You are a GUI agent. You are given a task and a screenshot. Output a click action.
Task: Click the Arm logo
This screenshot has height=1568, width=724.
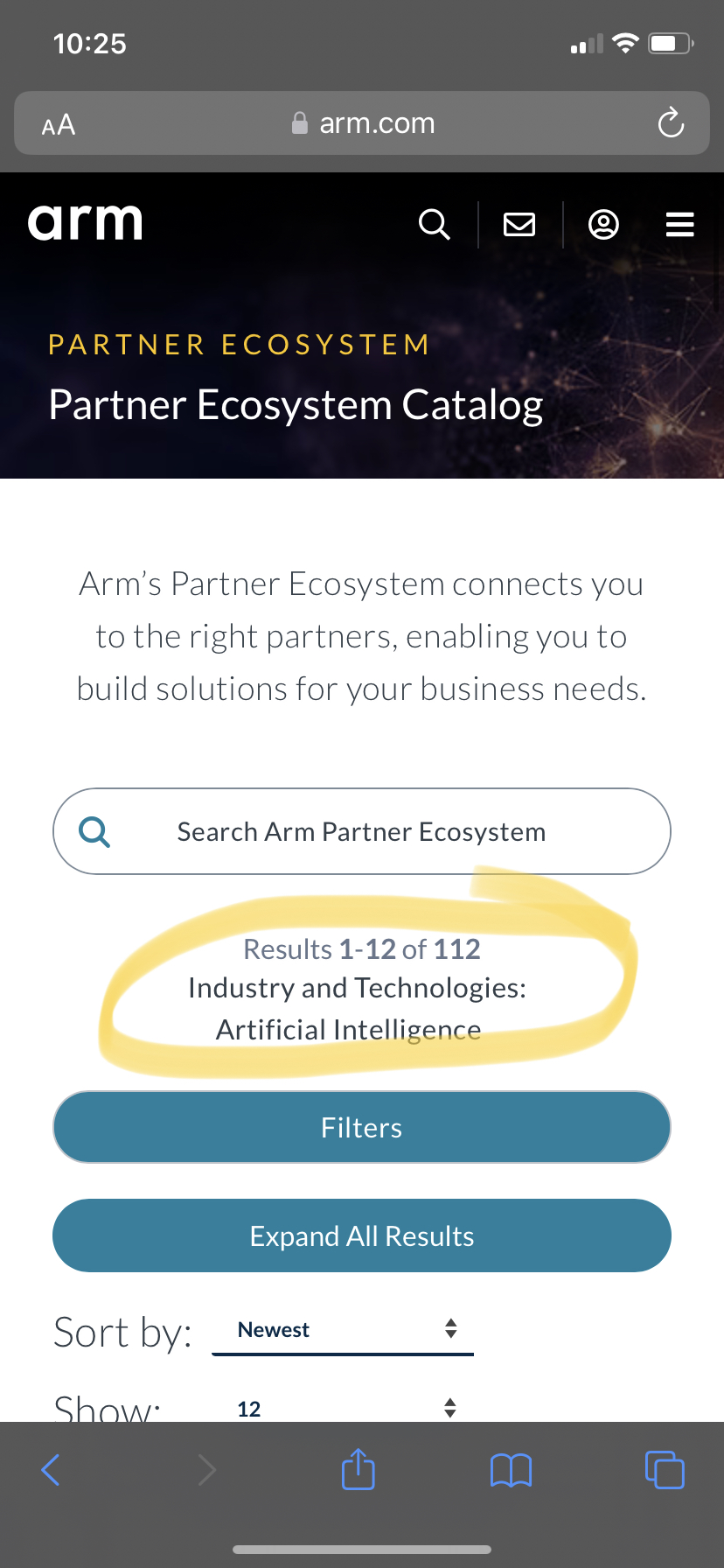point(85,222)
